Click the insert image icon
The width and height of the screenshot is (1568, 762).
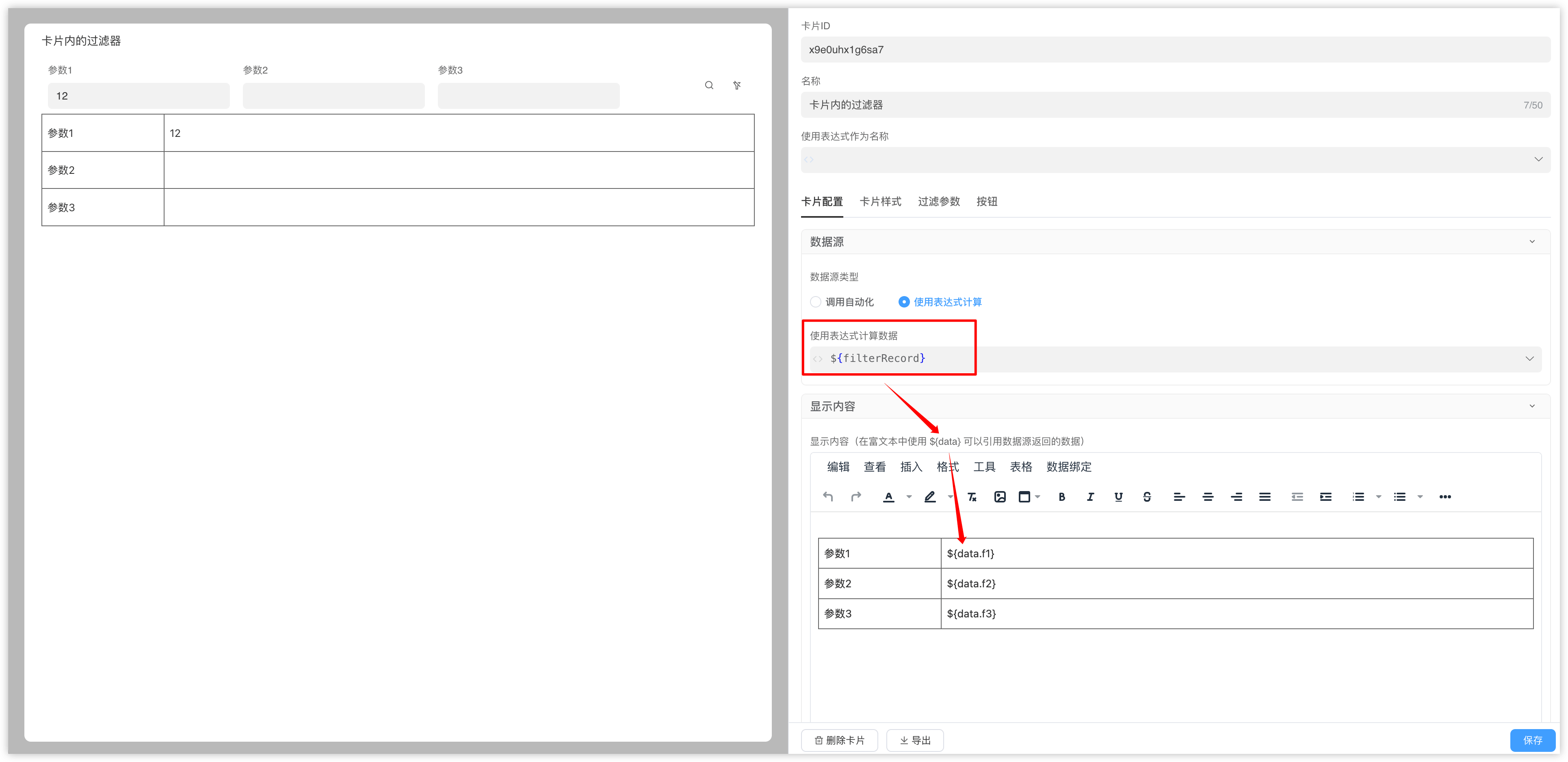tap(999, 497)
